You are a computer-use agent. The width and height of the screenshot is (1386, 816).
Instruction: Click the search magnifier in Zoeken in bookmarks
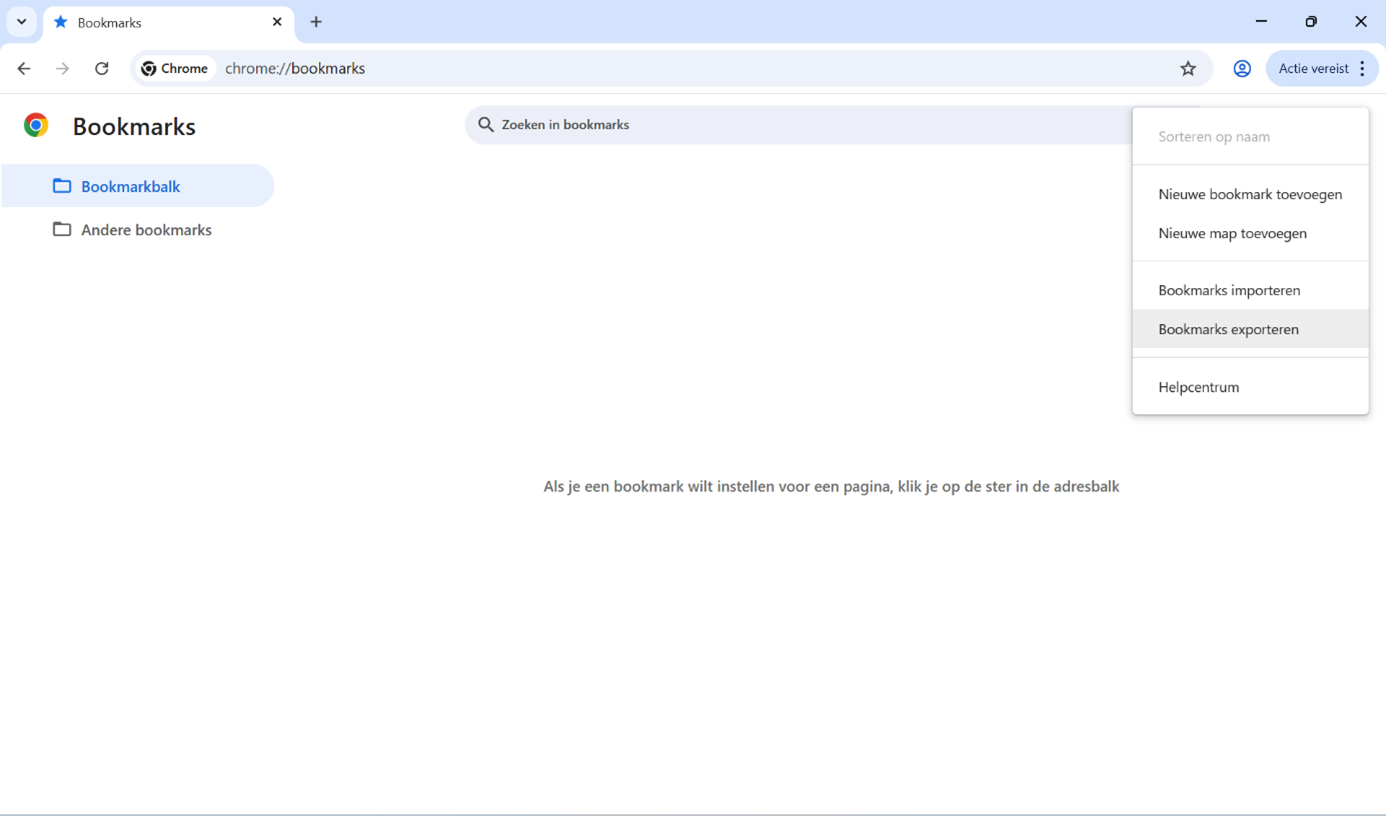click(486, 124)
